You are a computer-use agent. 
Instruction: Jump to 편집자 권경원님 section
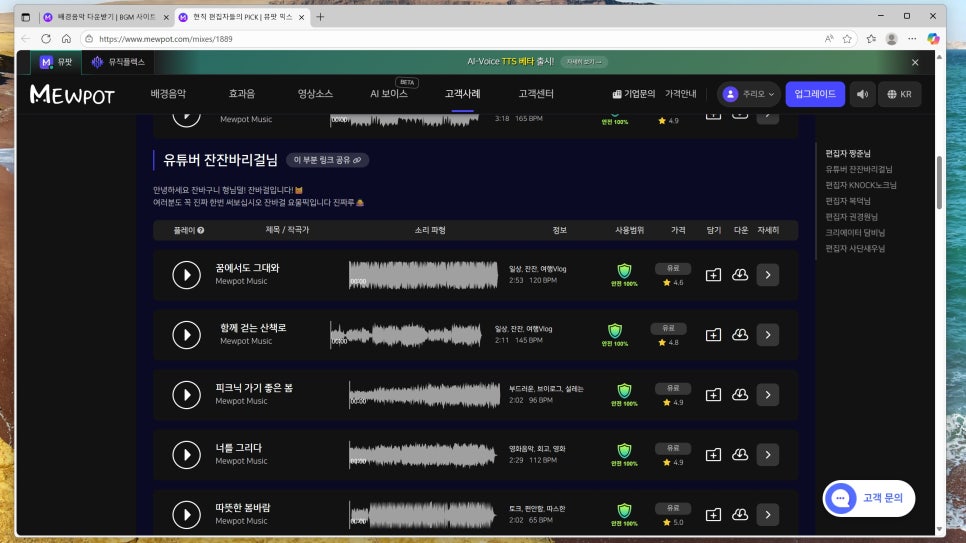(851, 217)
